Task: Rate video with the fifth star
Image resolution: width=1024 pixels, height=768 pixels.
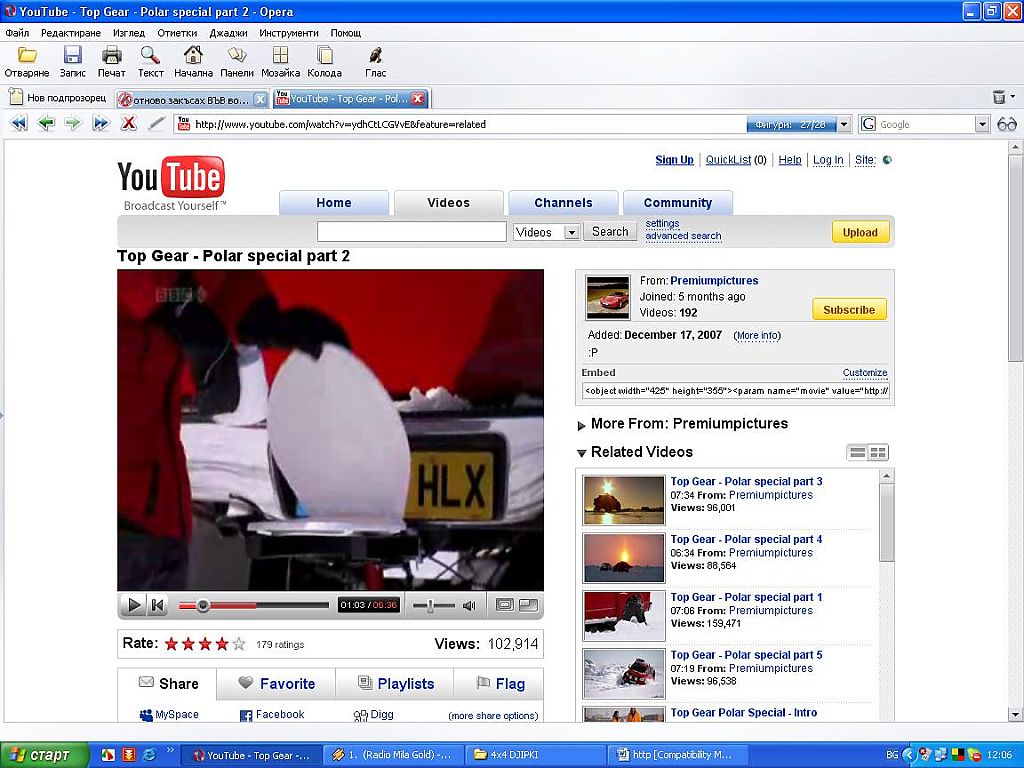Action: click(239, 645)
